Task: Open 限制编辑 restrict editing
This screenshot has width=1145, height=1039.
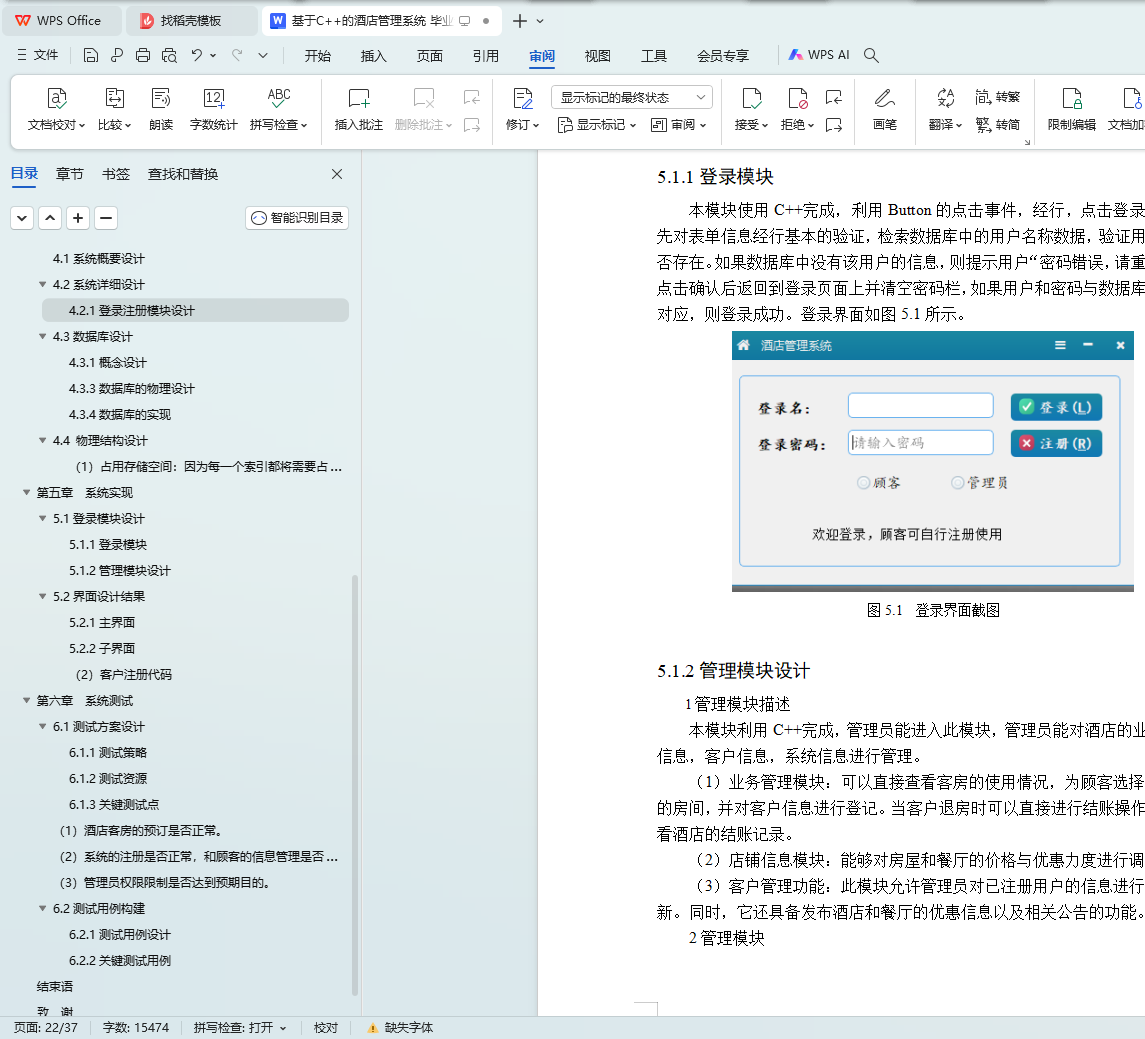Action: pyautogui.click(x=1071, y=109)
